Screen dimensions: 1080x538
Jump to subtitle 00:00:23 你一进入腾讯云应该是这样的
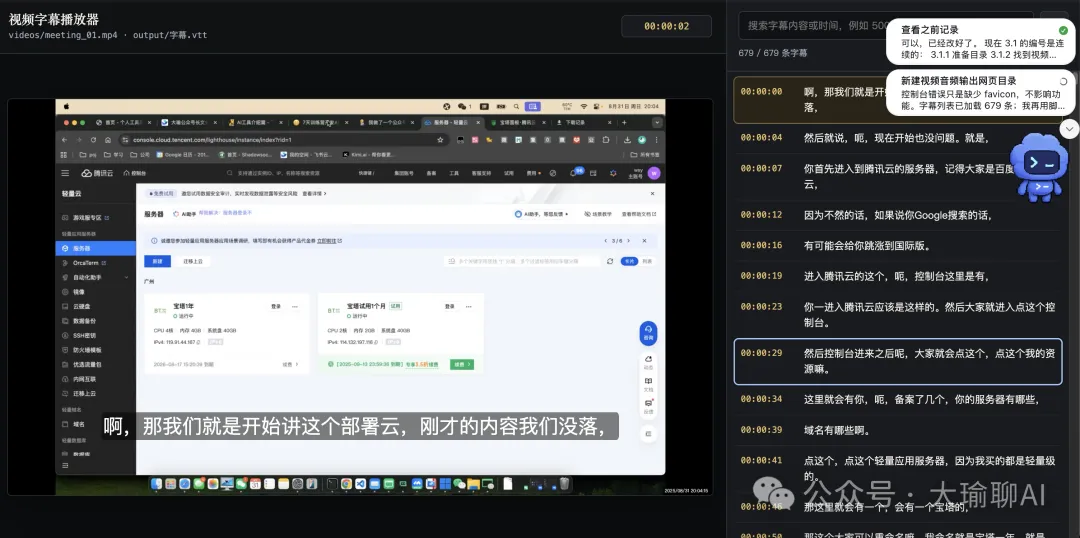898,314
